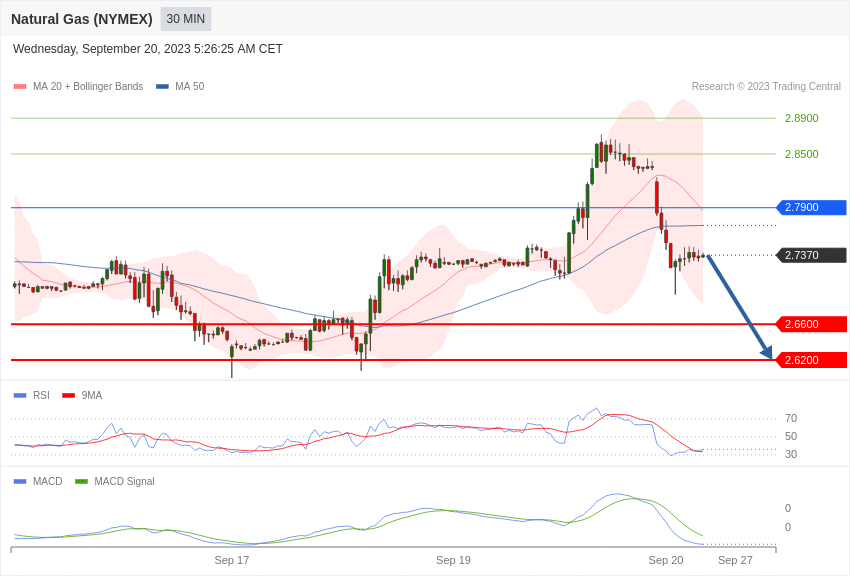The height and width of the screenshot is (576, 850).
Task: Click the black 2.7370 current price tag
Action: coord(811,255)
